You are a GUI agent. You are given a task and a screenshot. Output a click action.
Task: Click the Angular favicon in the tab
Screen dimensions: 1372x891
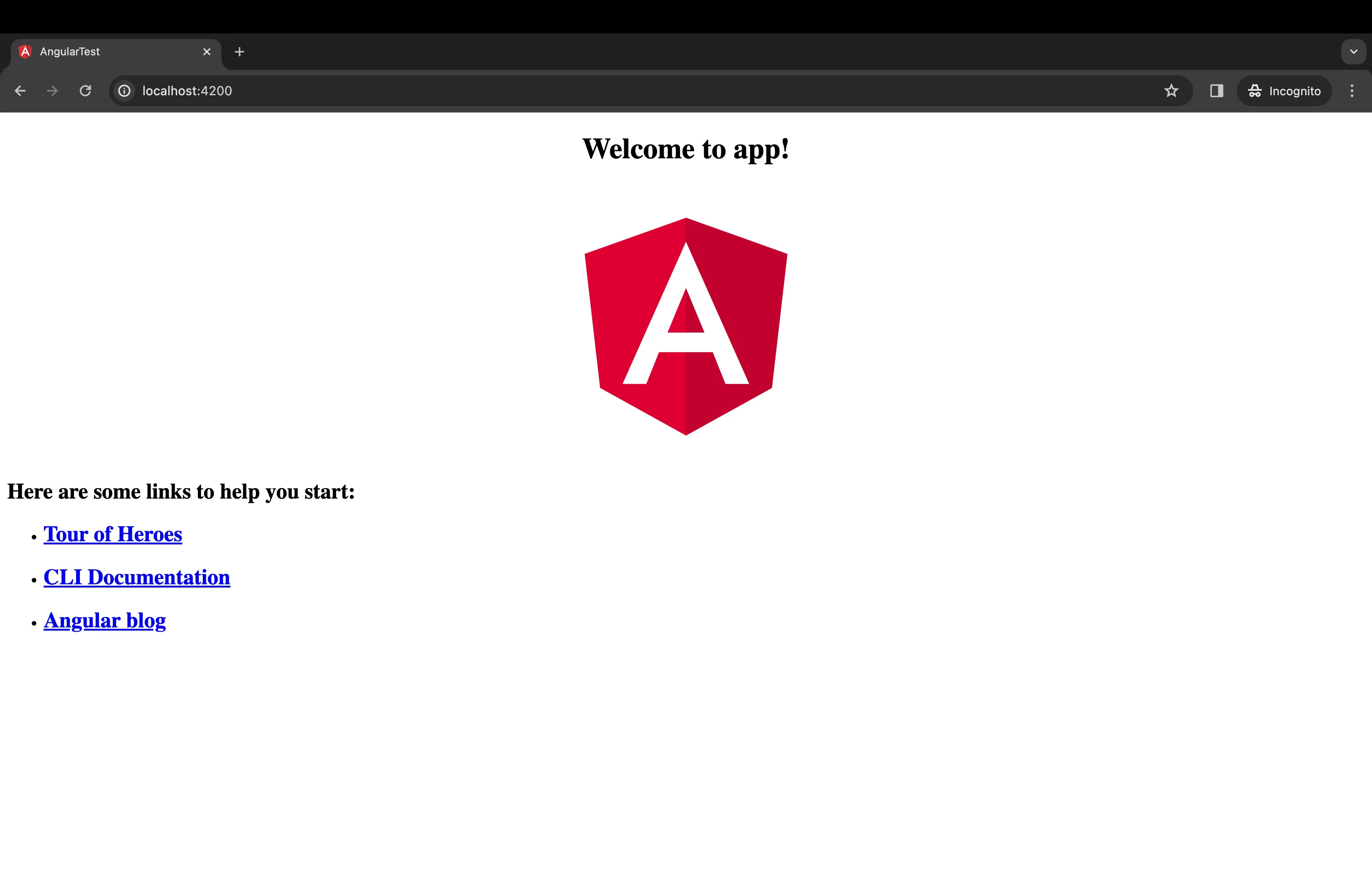click(25, 52)
